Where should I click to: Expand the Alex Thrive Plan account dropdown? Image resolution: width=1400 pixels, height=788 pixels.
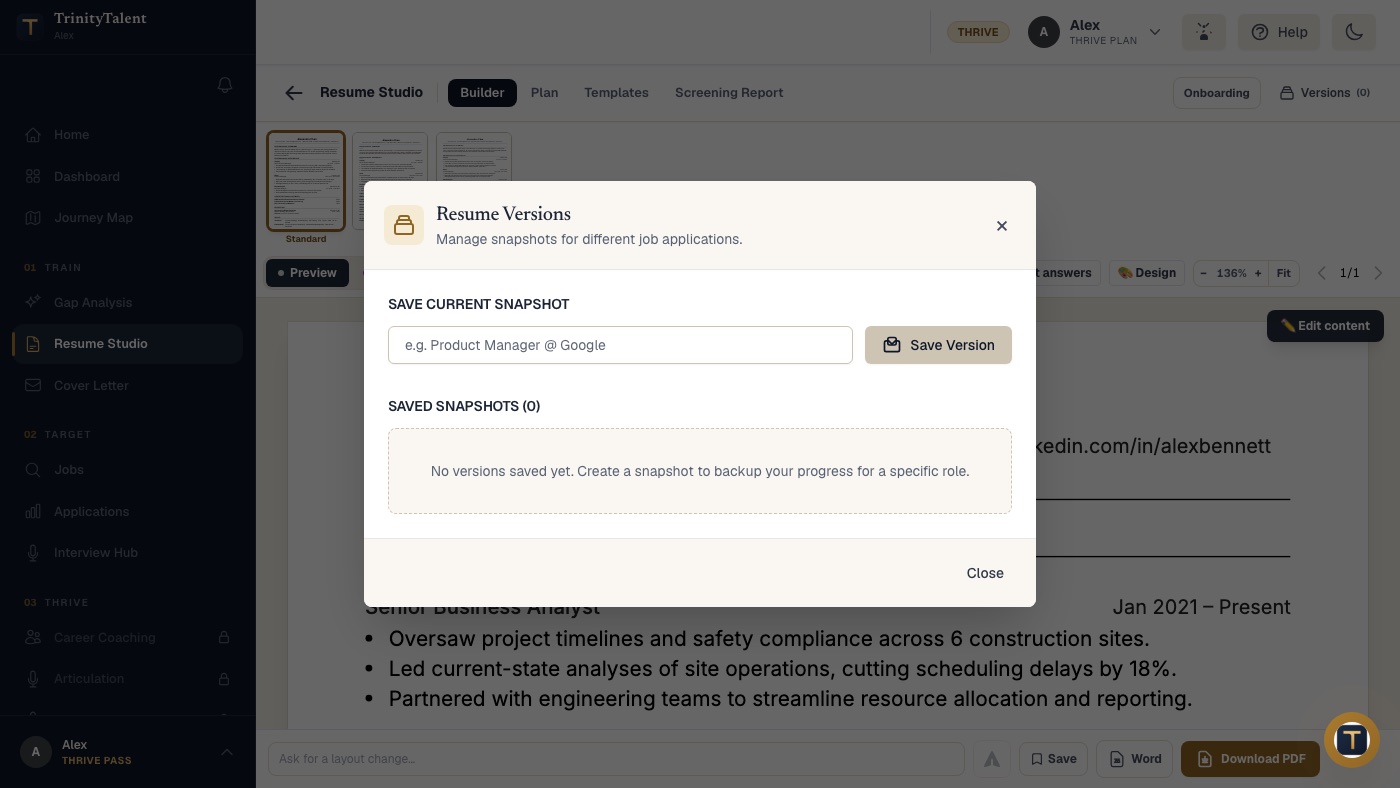(1095, 32)
